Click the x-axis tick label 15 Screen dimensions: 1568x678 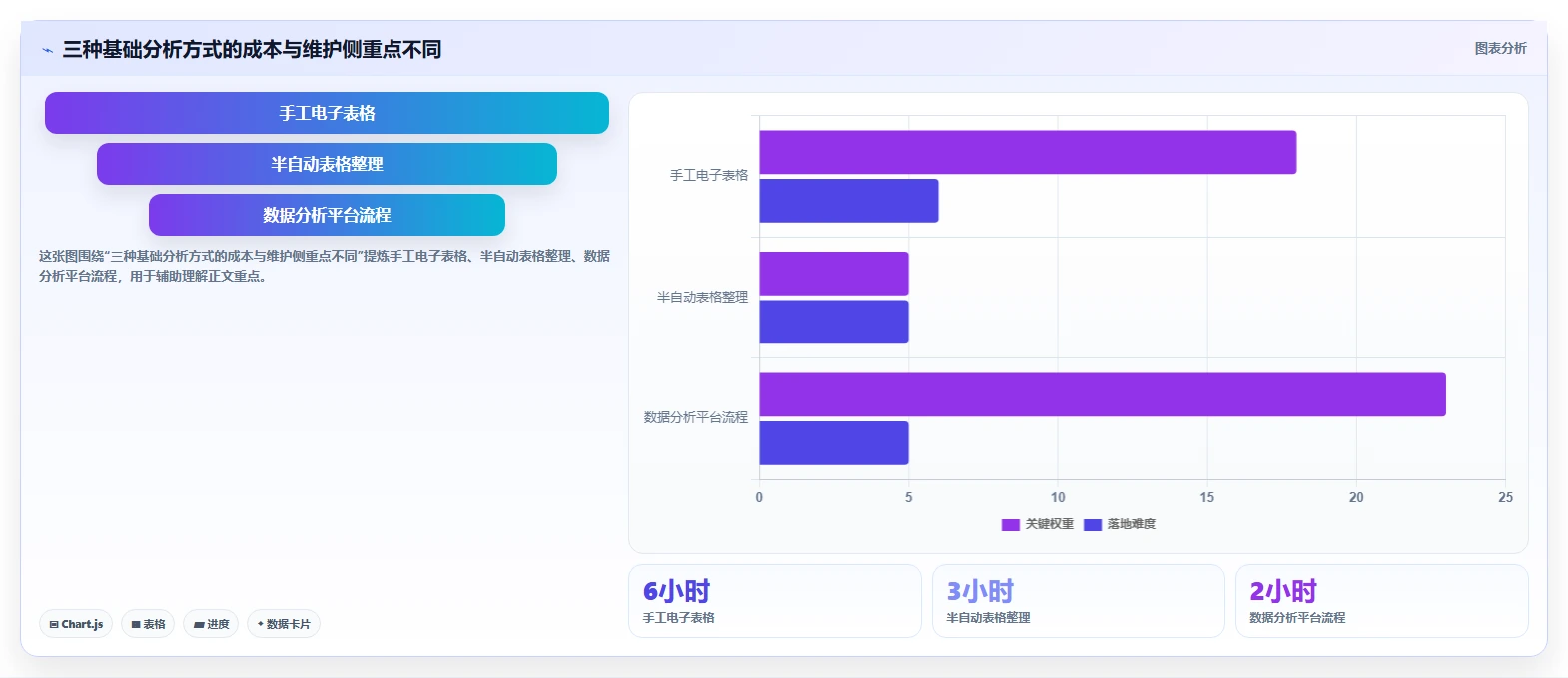pos(1206,497)
